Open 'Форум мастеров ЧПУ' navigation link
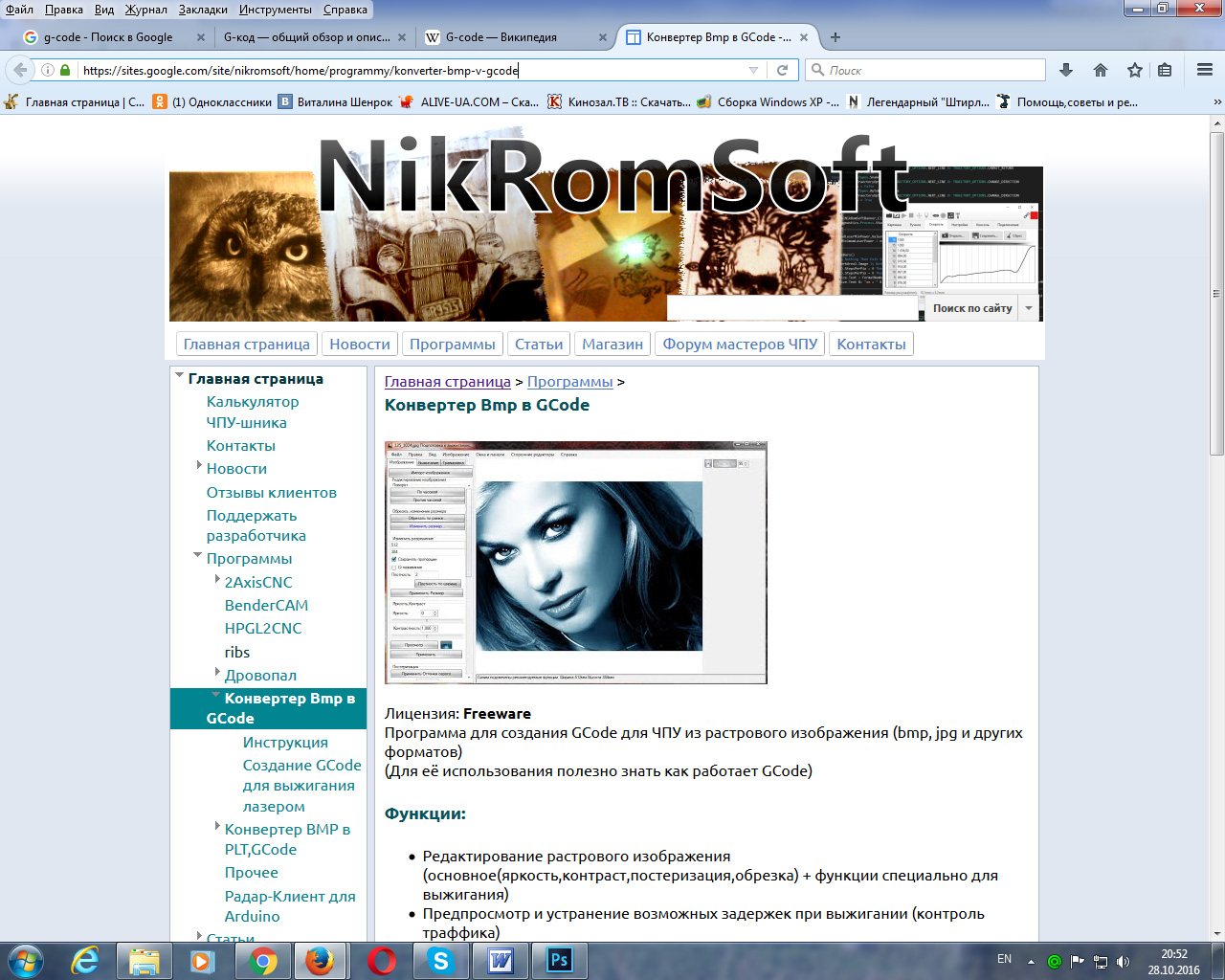The width and height of the screenshot is (1225, 980). click(741, 344)
